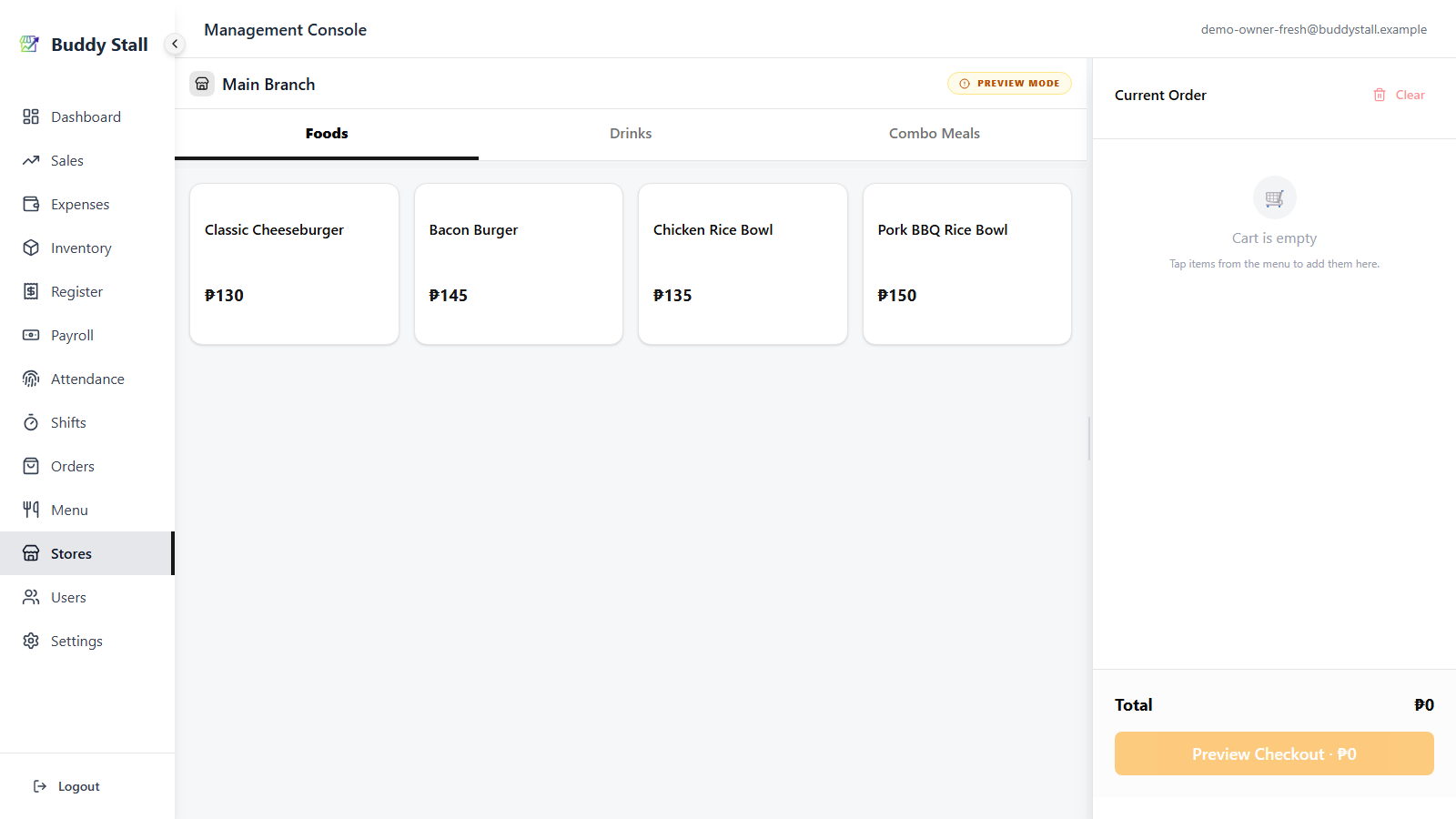Switch to the Drinks tab
This screenshot has height=819, width=1456.
pyautogui.click(x=631, y=134)
